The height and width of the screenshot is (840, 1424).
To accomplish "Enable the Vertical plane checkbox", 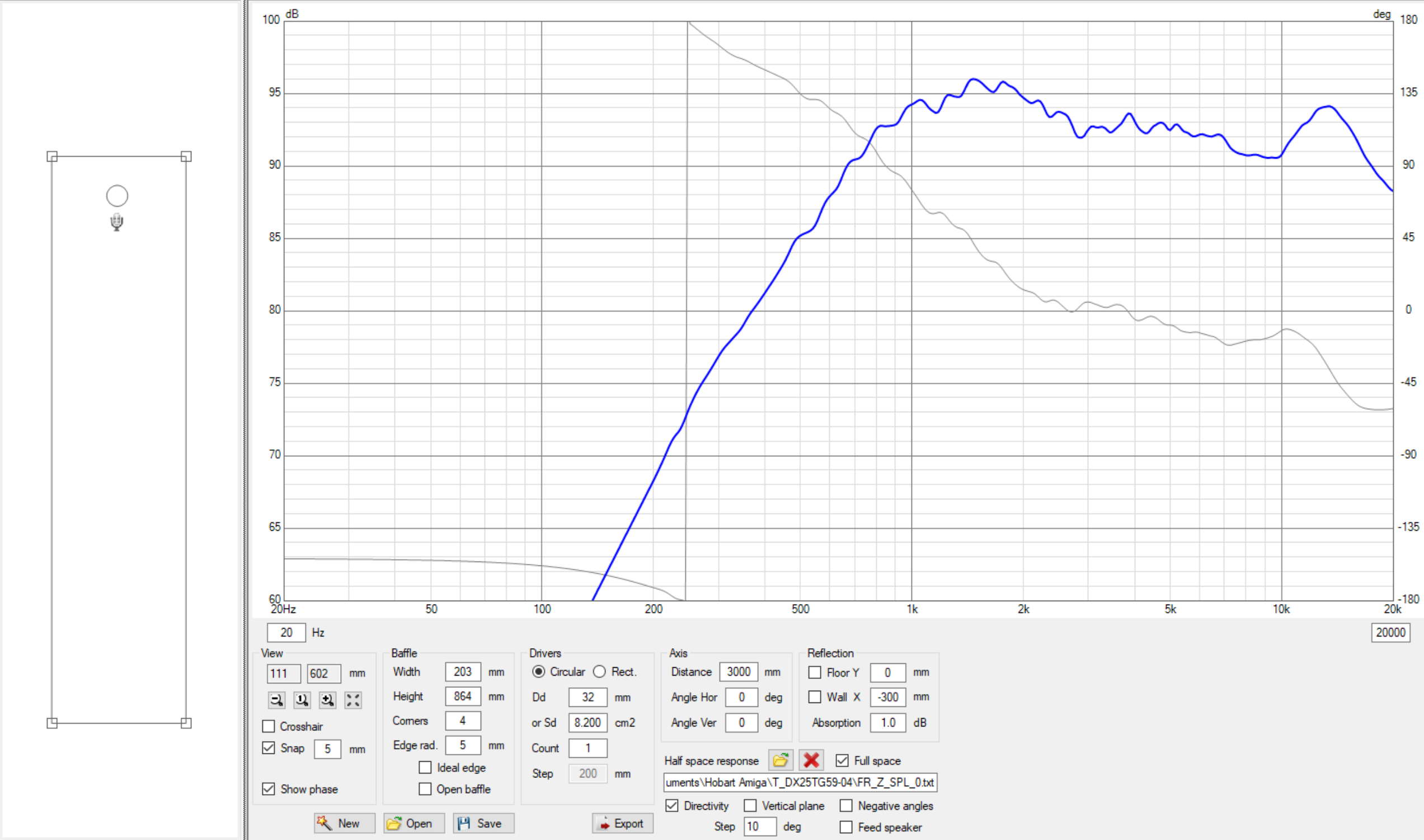I will 750,805.
